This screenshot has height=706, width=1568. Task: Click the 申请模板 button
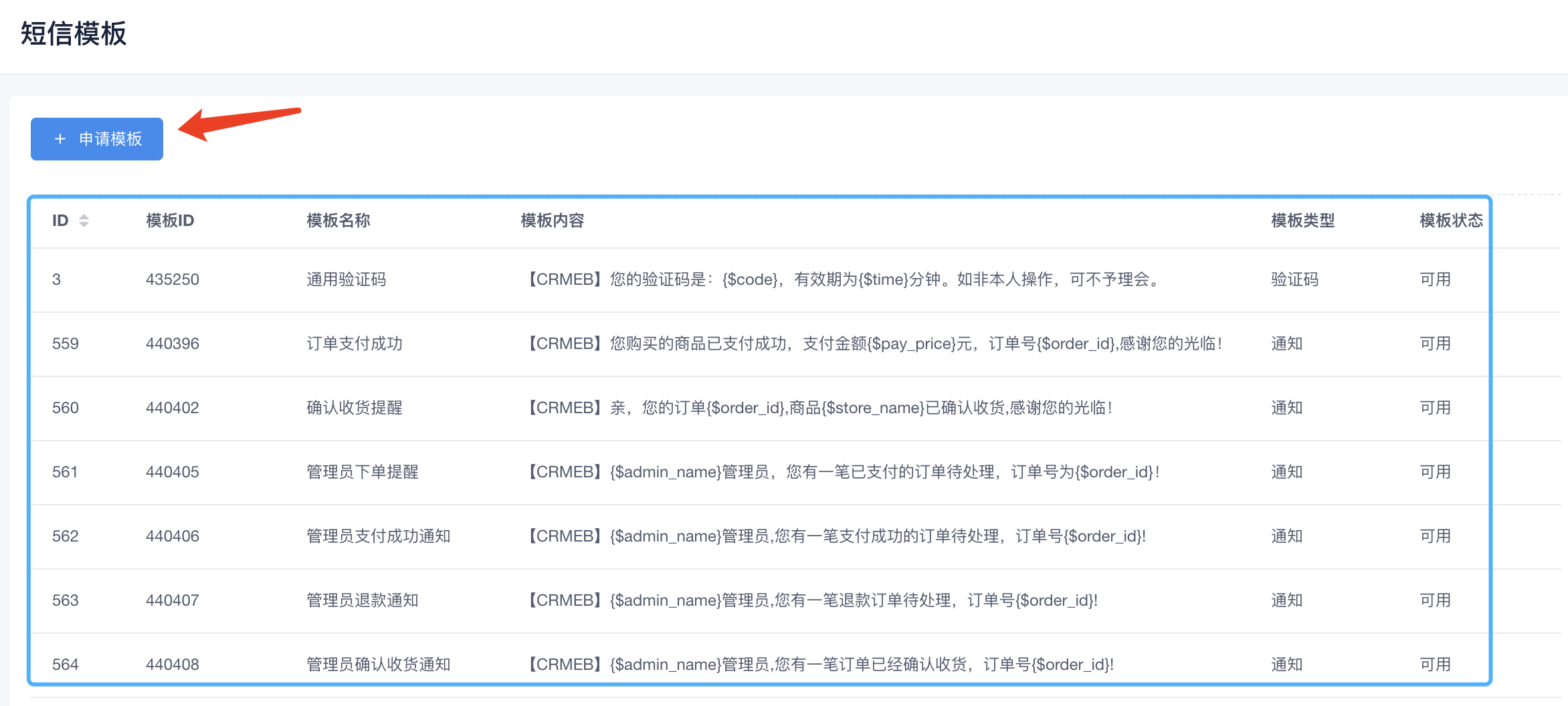97,139
